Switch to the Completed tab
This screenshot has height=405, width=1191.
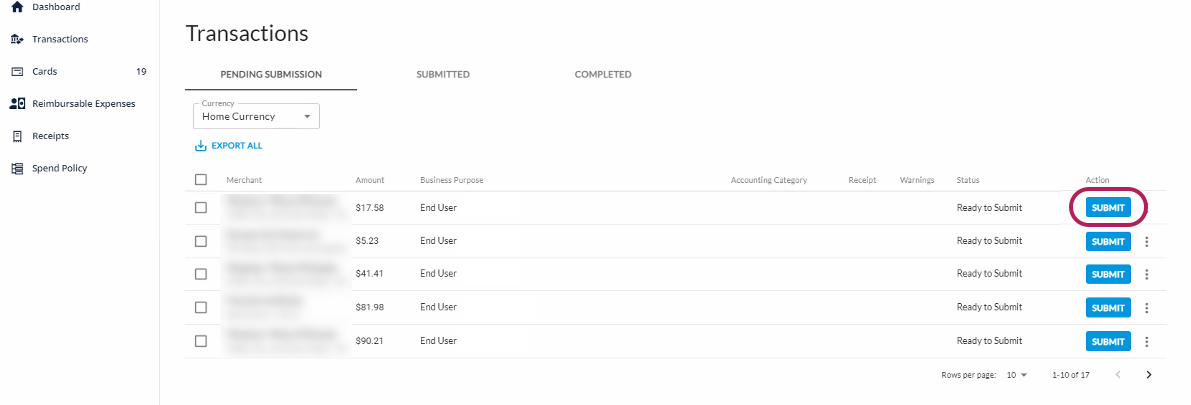coord(603,74)
